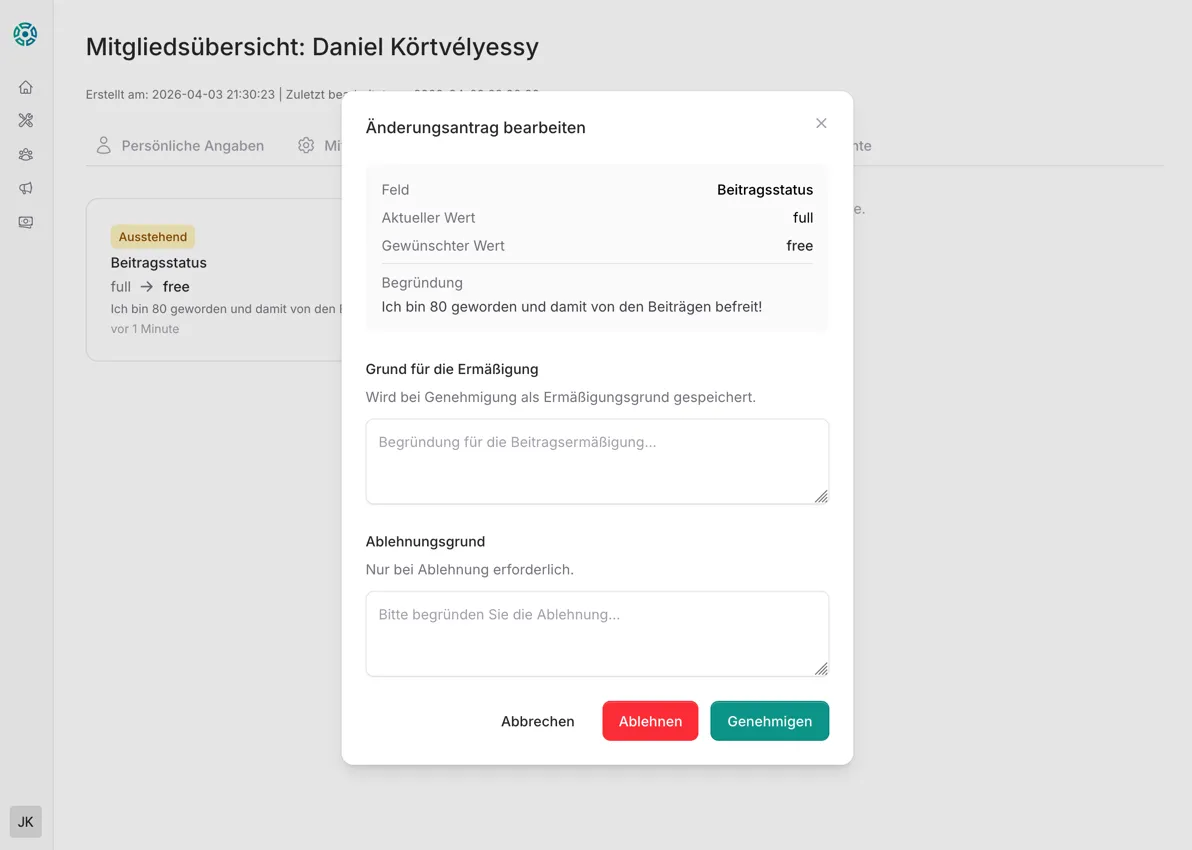Open the payments icon in the sidebar

[x=25, y=222]
